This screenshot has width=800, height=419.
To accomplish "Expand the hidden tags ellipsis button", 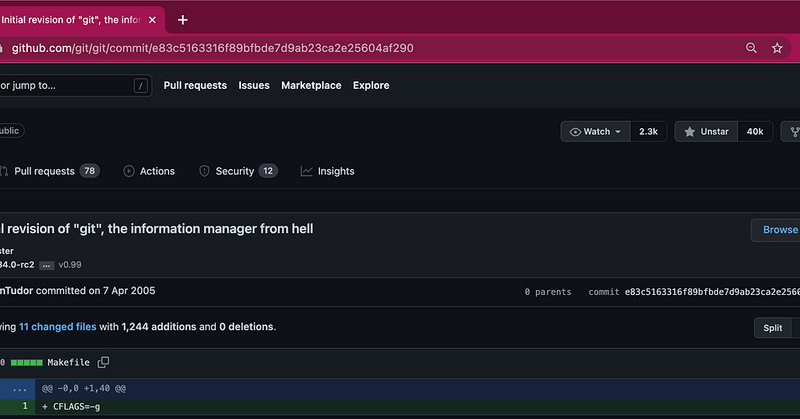I will pyautogui.click(x=46, y=265).
